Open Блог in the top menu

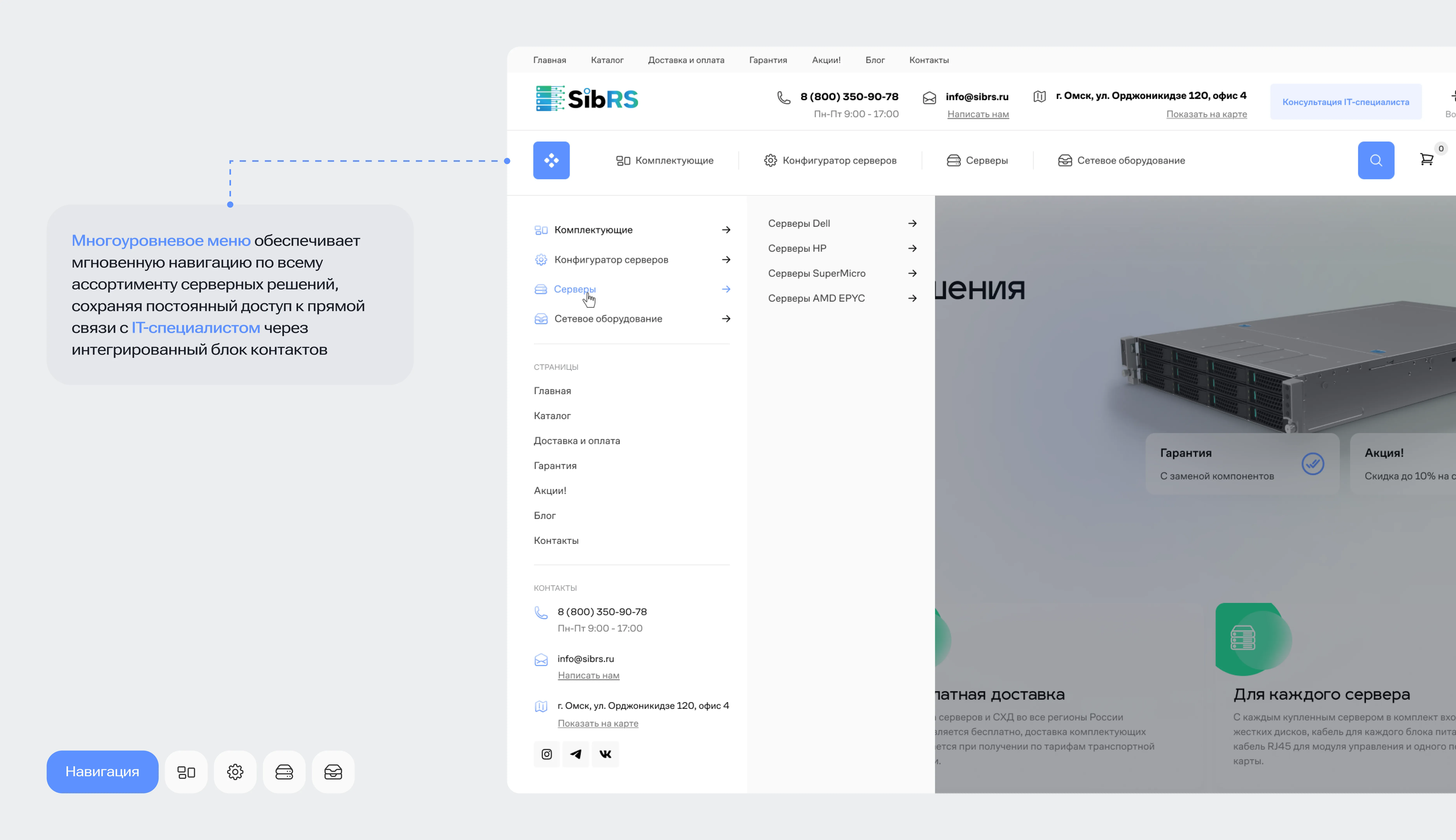875,60
